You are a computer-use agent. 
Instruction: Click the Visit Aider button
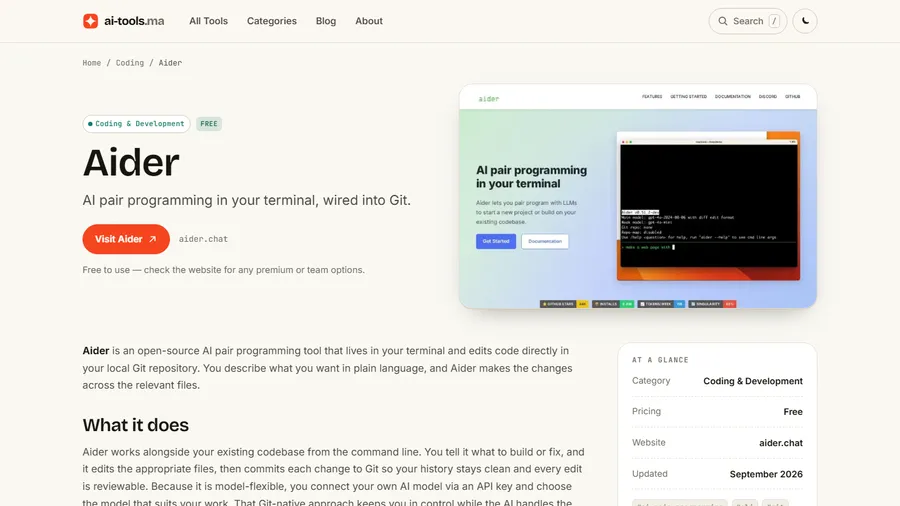click(x=126, y=239)
